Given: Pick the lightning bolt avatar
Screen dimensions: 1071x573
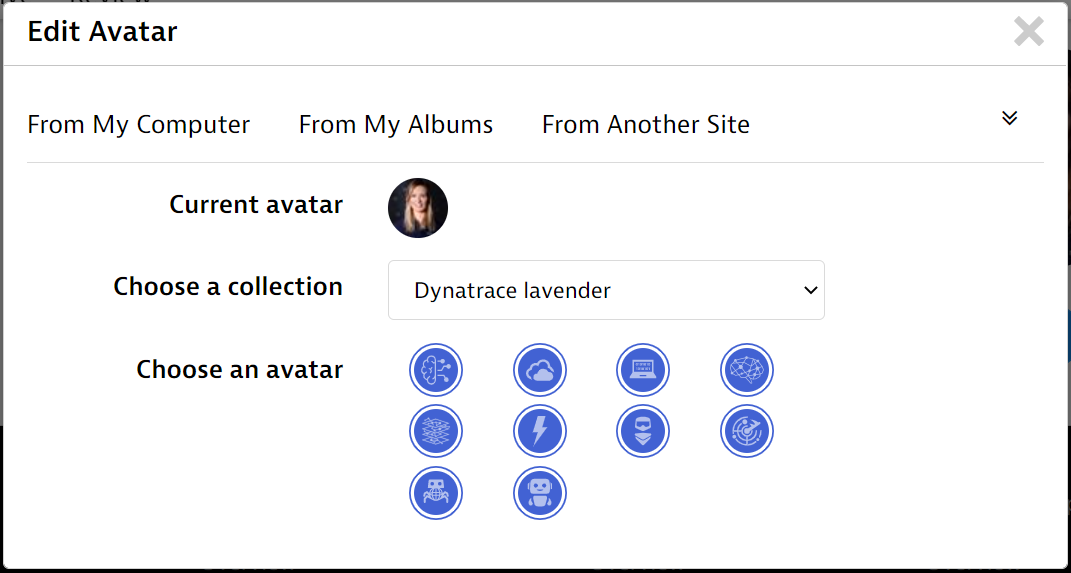Looking at the screenshot, I should pos(540,432).
